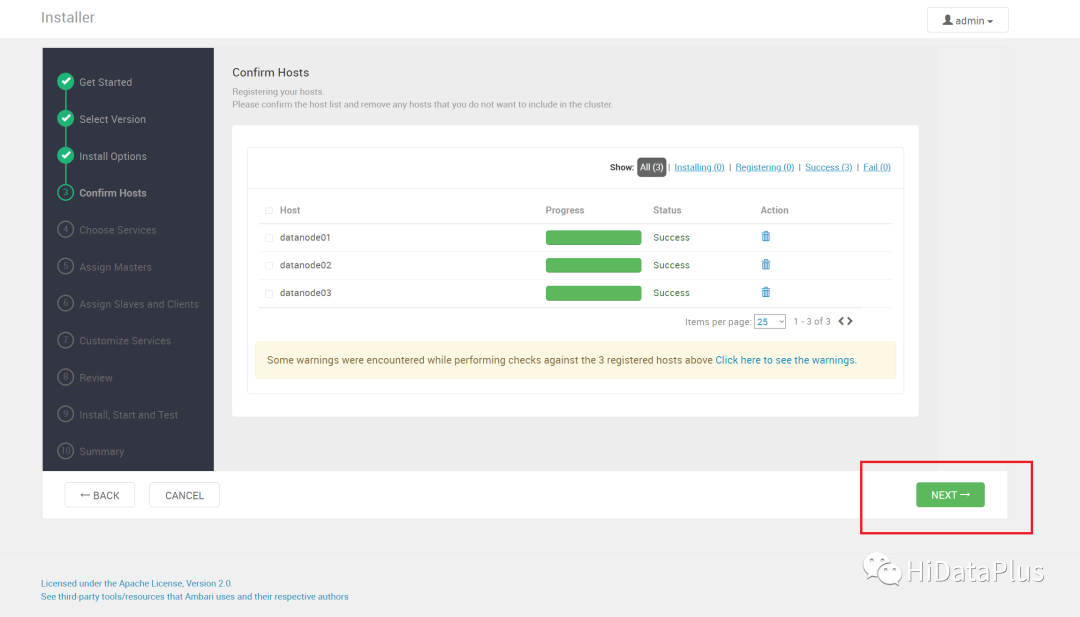Screen dimensions: 1080x617
Task: Go to next page arrow in pagination
Action: coord(850,321)
